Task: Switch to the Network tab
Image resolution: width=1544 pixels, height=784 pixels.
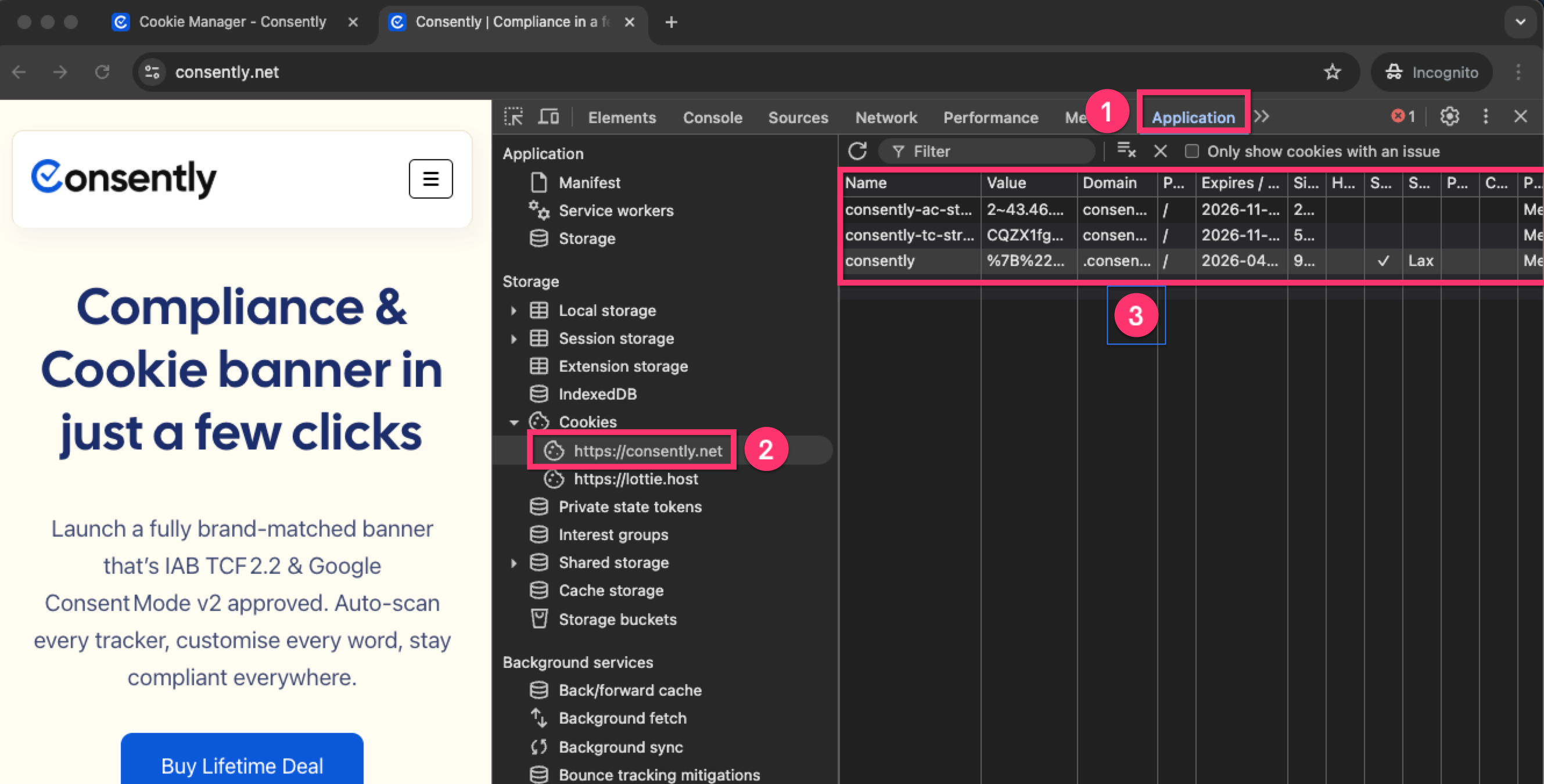Action: pos(886,117)
